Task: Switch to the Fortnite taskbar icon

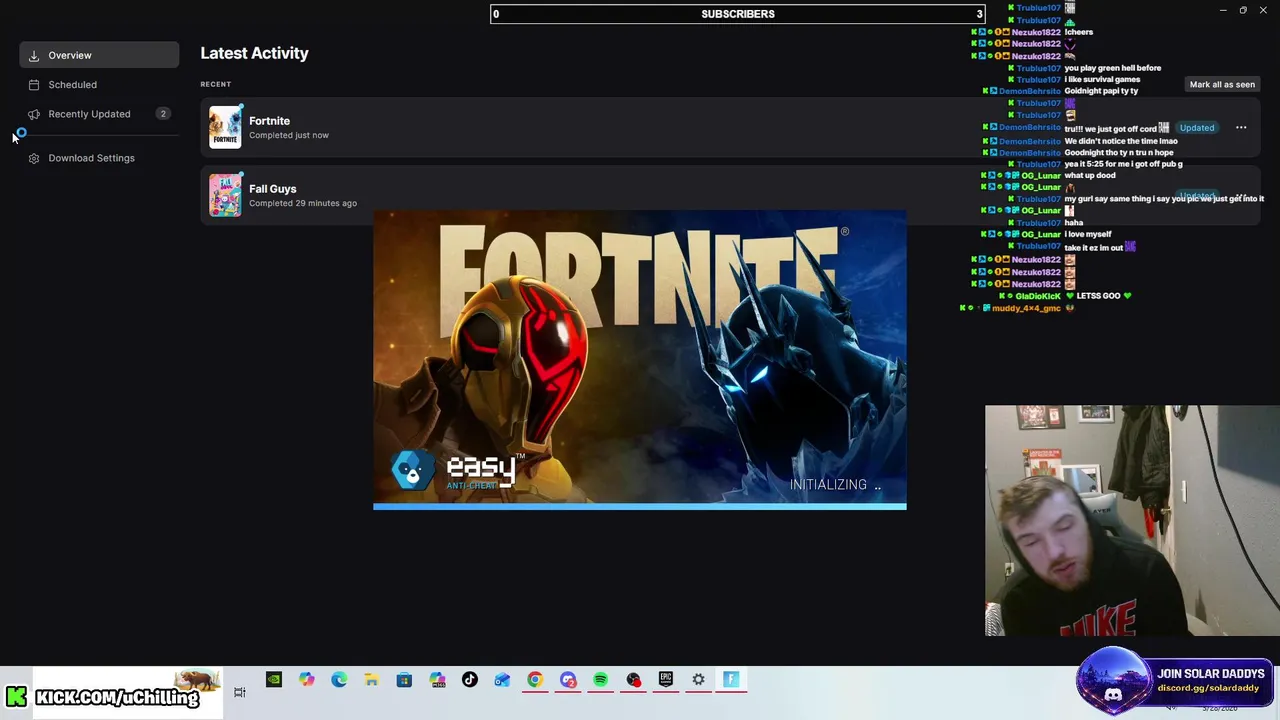Action: (x=731, y=680)
